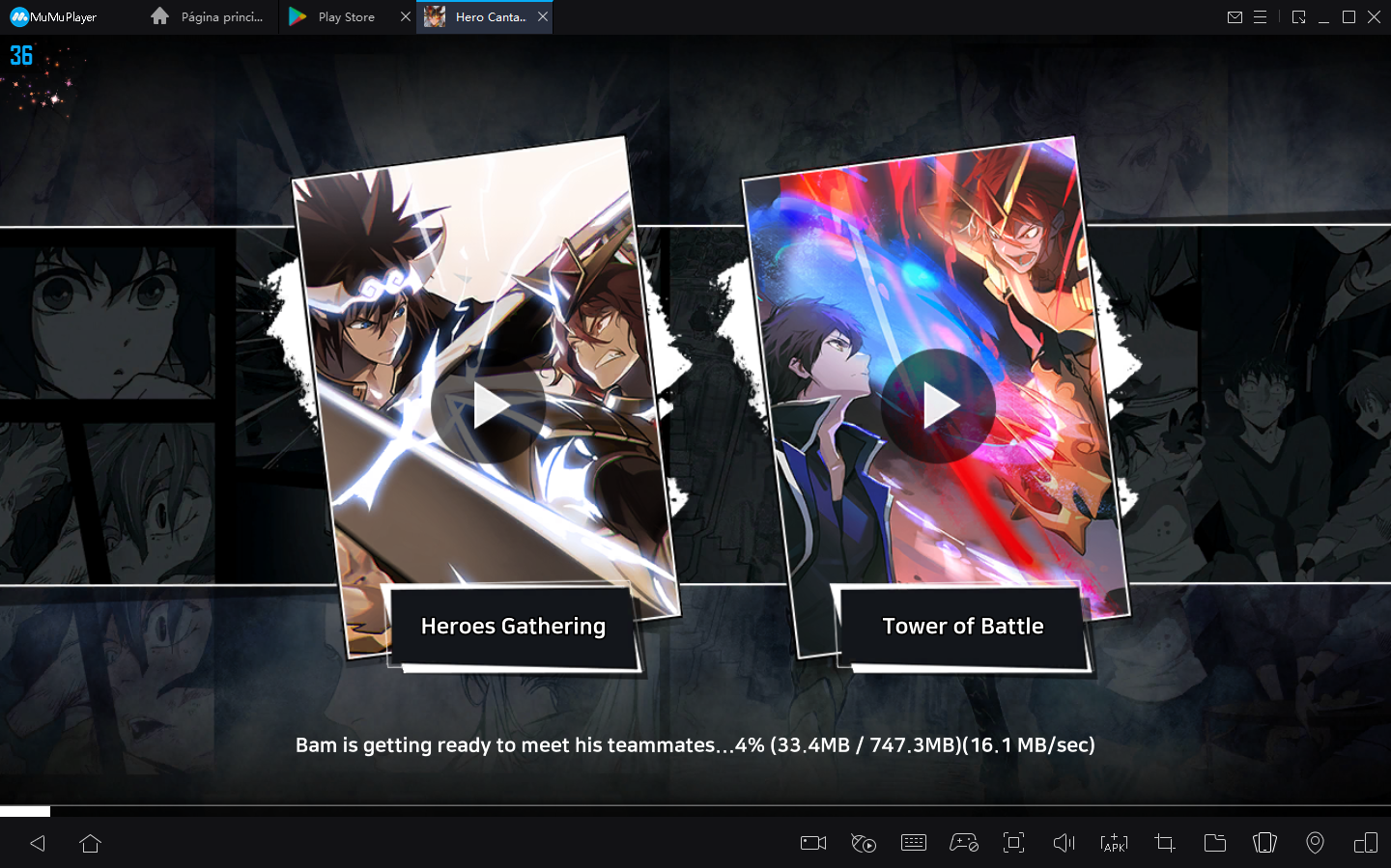Tap the Android back arrow
The image size is (1391, 868).
coord(38,843)
